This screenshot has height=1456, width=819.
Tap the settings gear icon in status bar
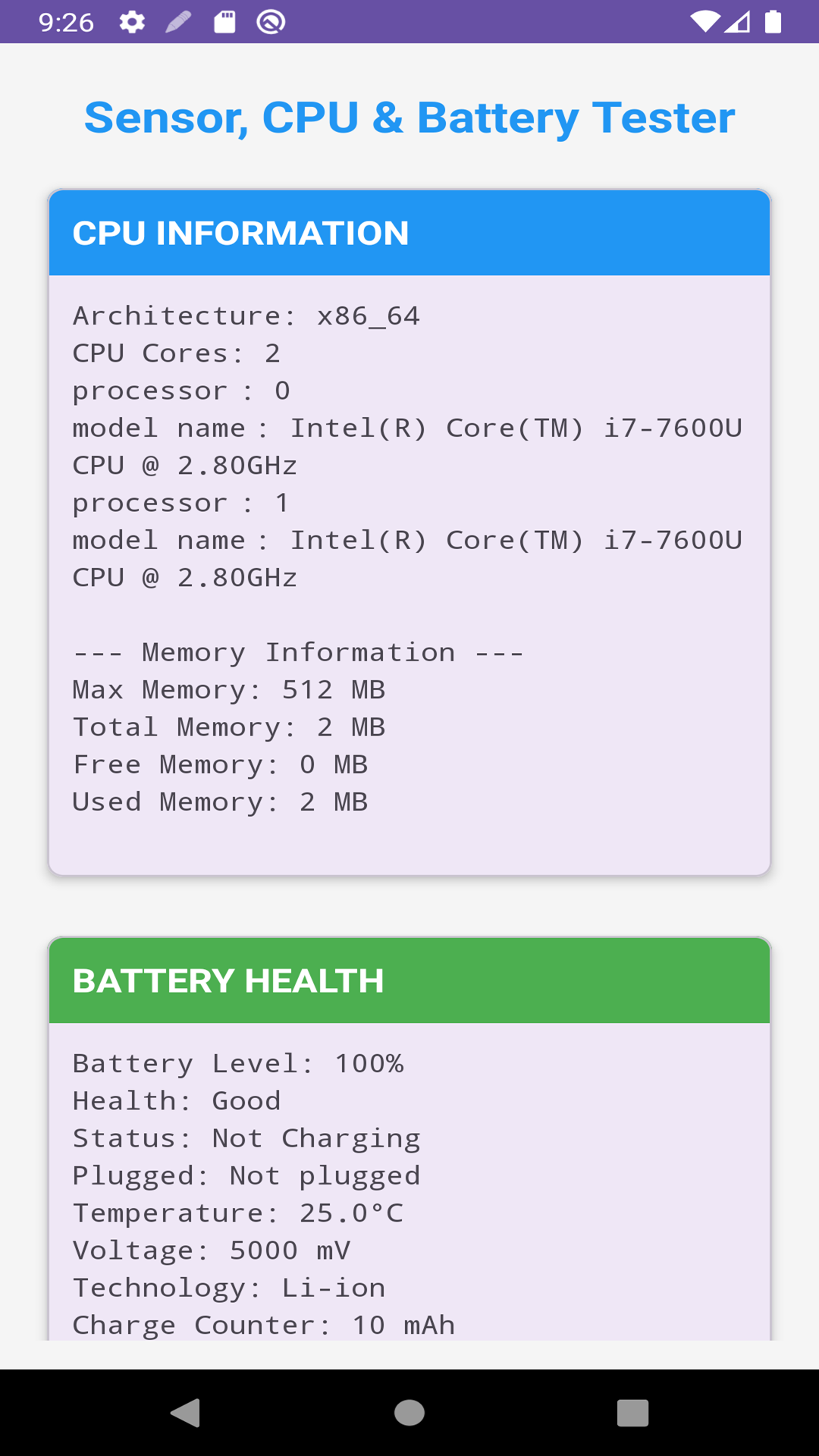(x=132, y=22)
